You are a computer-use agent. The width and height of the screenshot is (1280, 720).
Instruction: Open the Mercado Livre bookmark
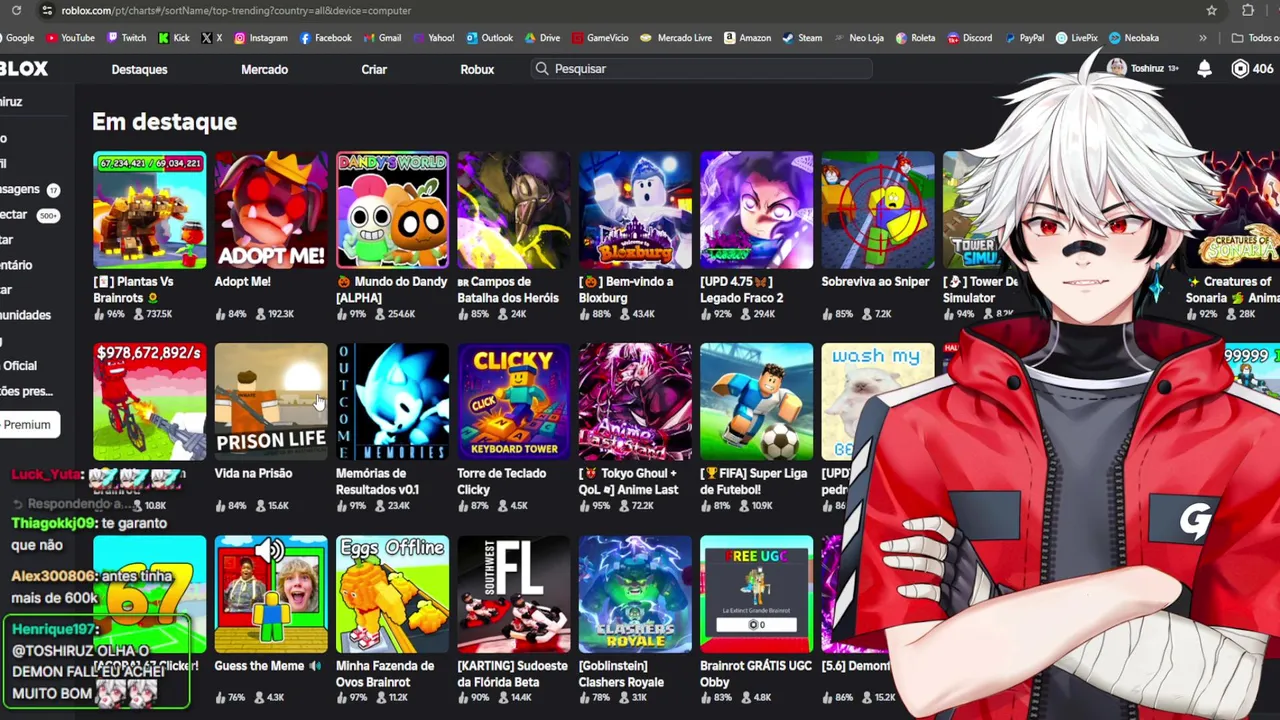click(676, 38)
